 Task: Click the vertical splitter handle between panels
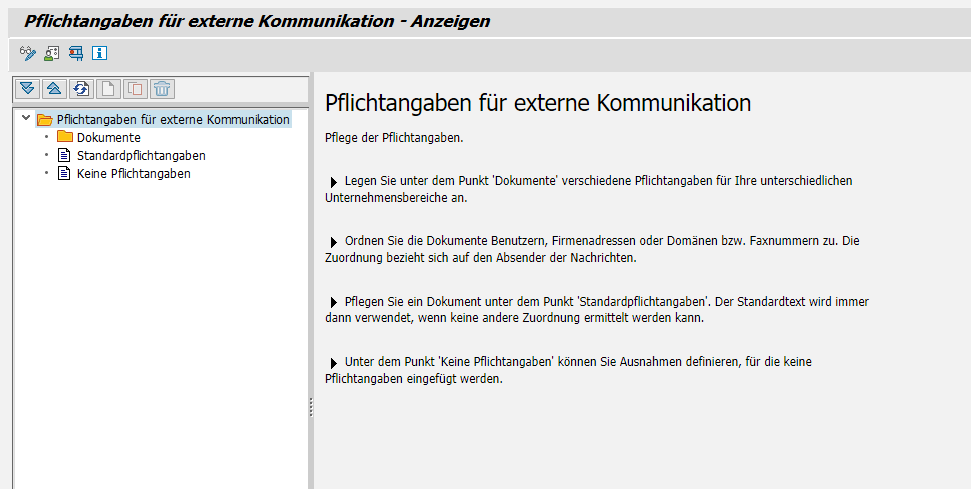[x=311, y=406]
